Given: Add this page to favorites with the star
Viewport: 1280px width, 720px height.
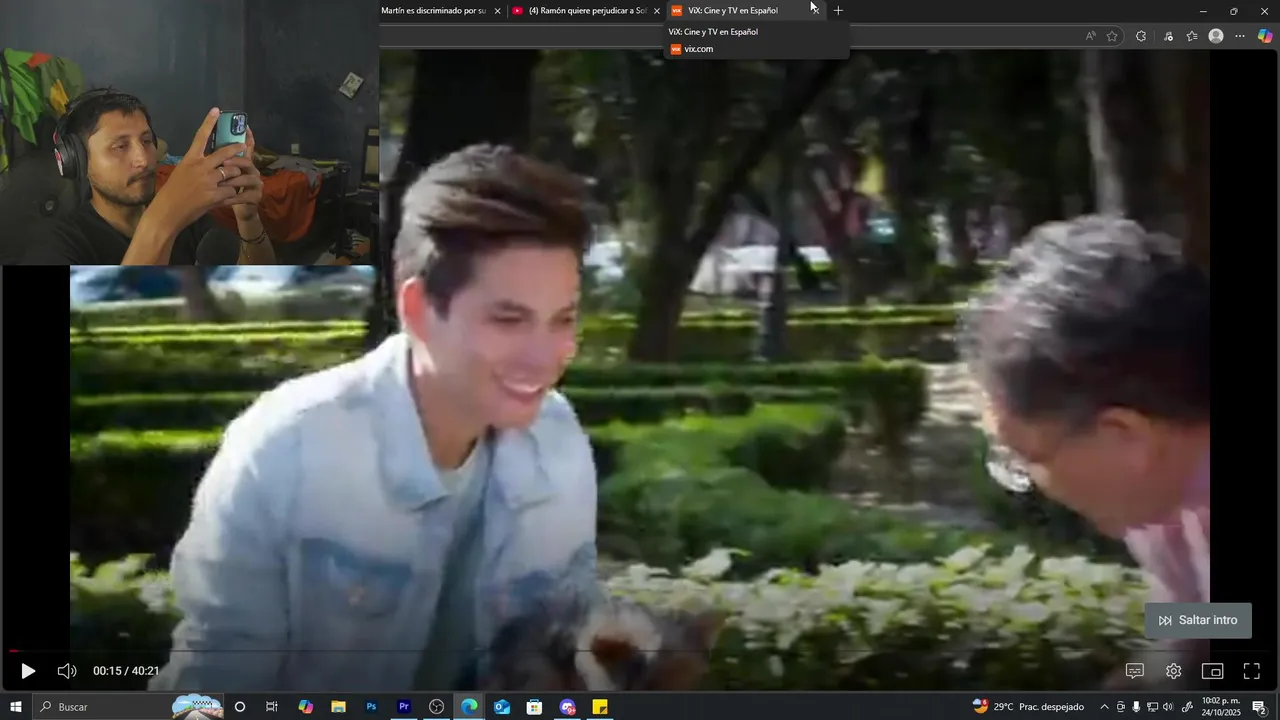Looking at the screenshot, I should pos(1112,36).
